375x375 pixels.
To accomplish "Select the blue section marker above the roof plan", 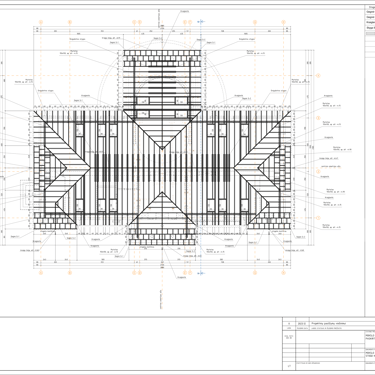I will point(201,22).
